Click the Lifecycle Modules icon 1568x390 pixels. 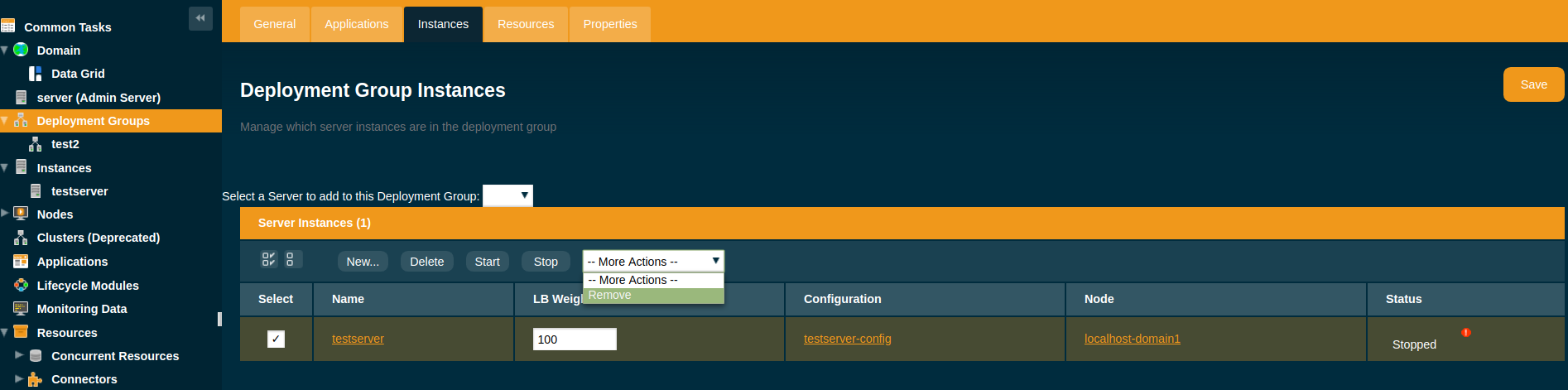21,285
